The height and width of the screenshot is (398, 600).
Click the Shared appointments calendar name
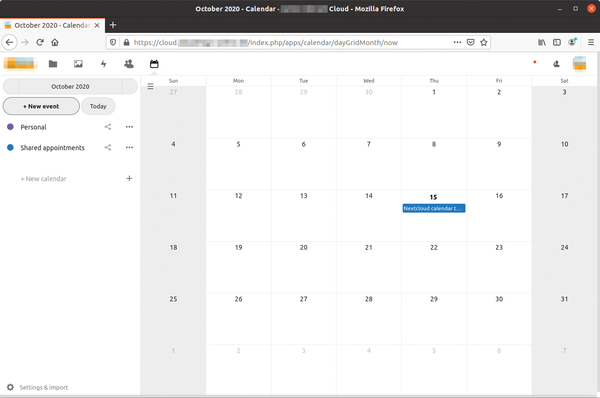[x=52, y=148]
